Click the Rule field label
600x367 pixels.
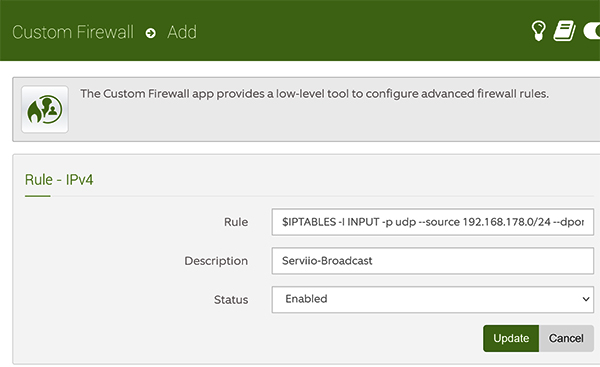click(236, 222)
